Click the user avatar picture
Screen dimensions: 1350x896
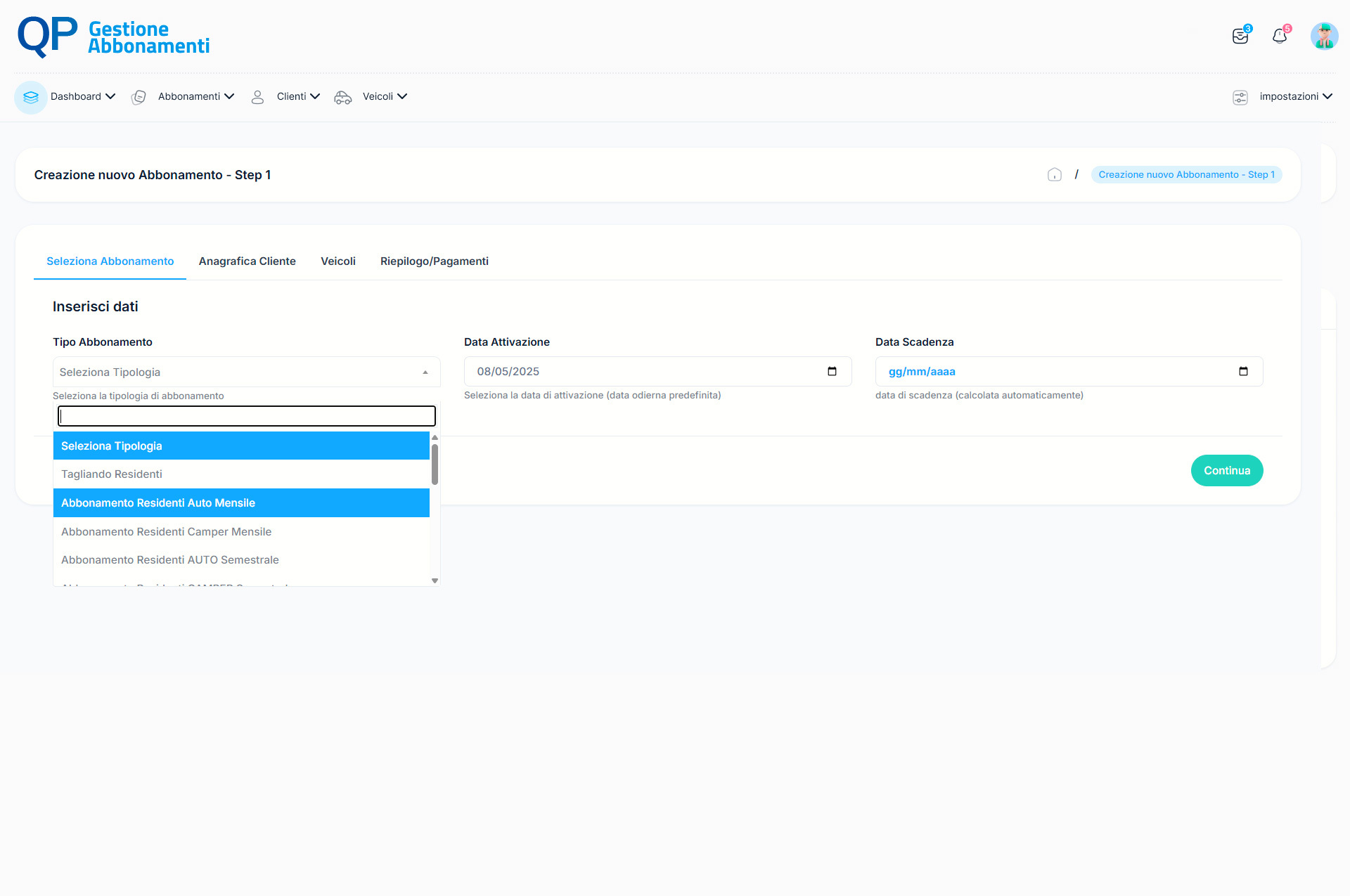[1324, 36]
